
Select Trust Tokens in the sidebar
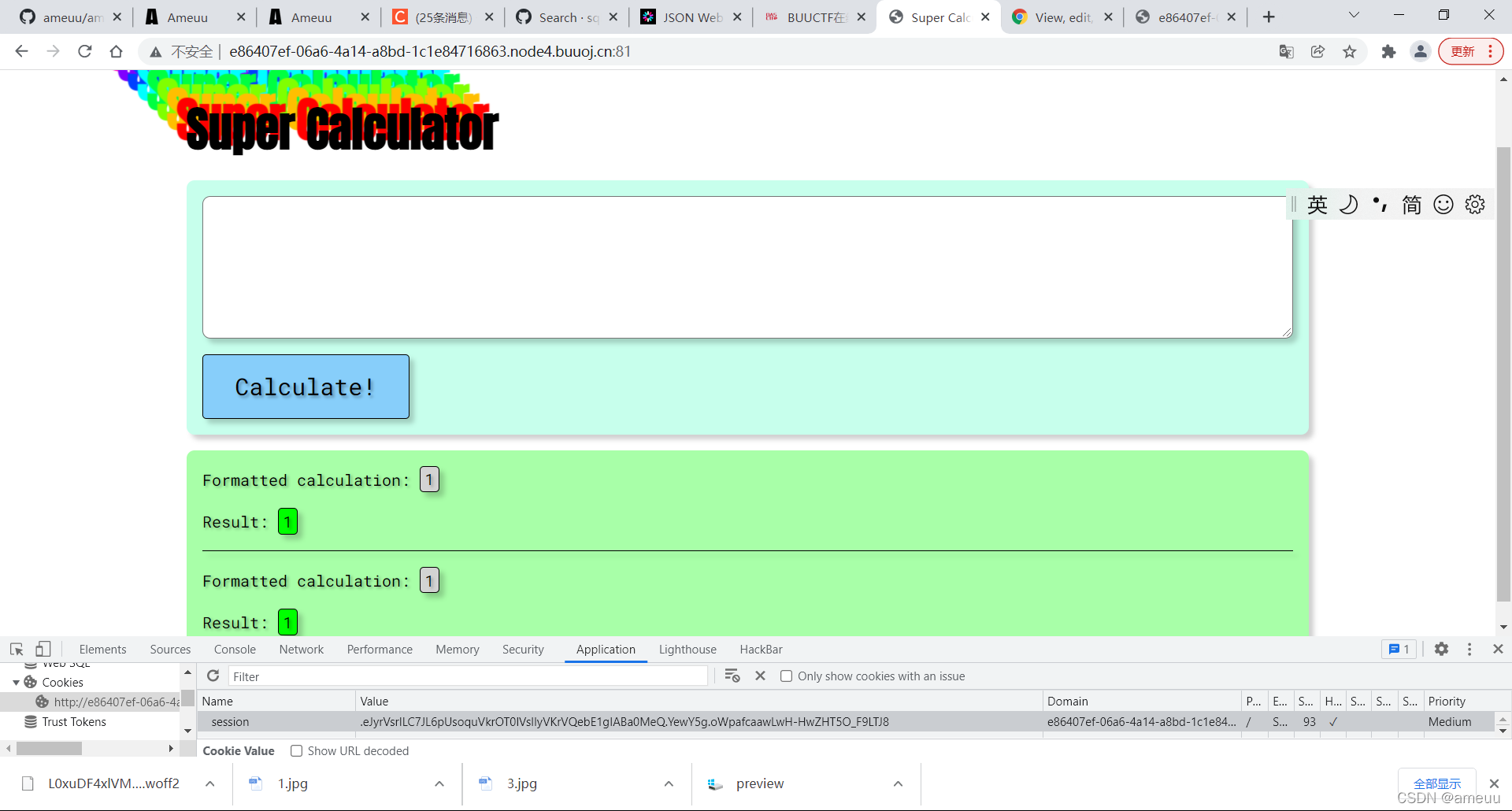click(74, 721)
